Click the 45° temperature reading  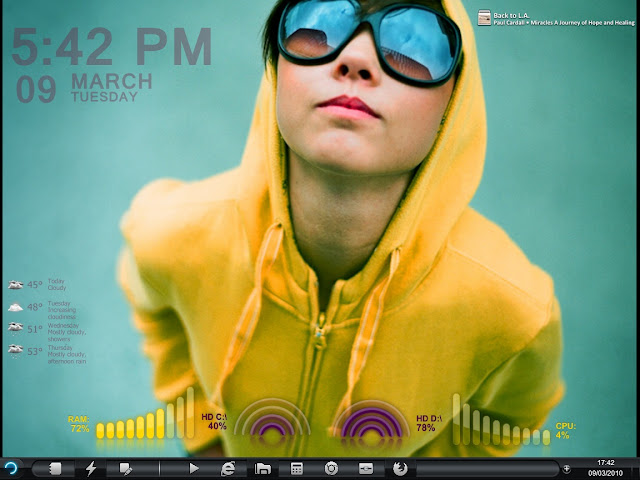click(35, 285)
